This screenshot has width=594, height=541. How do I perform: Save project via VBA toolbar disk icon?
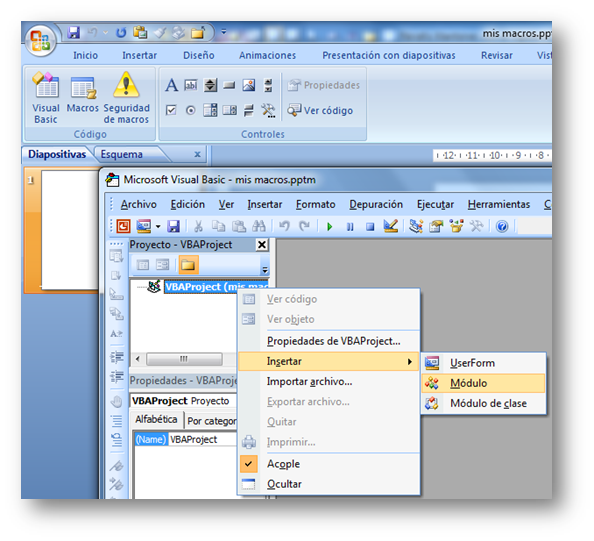pos(174,226)
